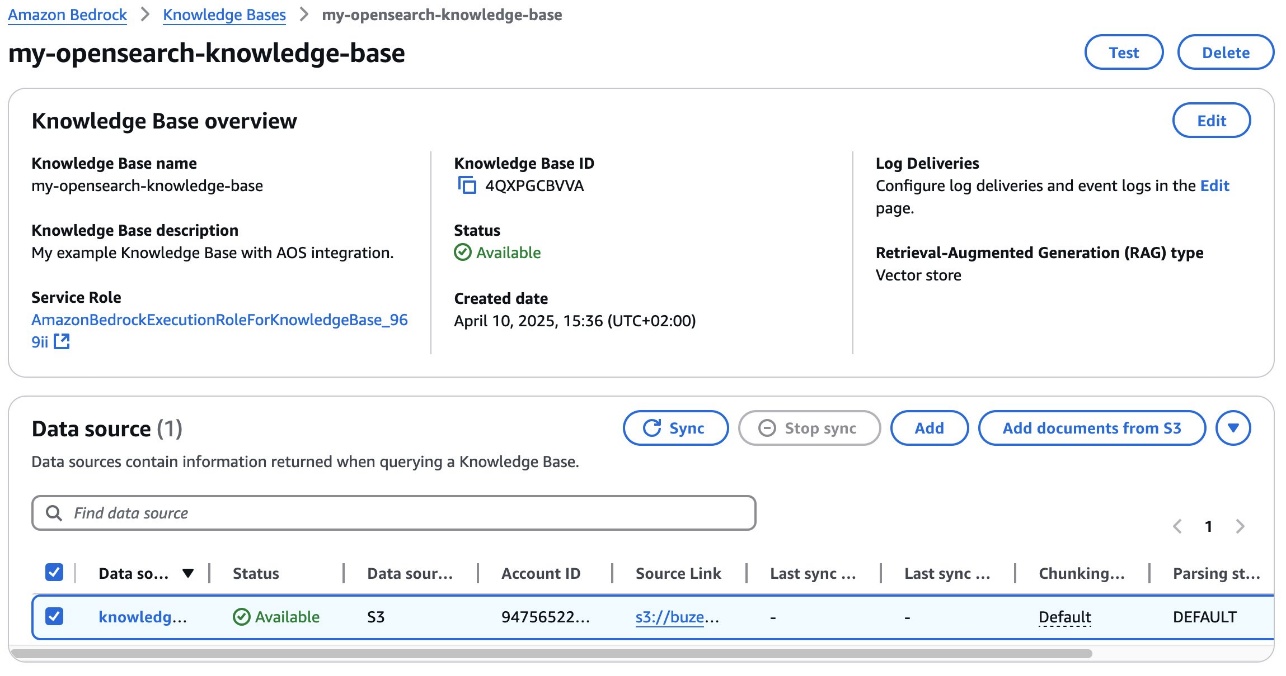The width and height of the screenshot is (1286, 676).
Task: Open the s3://buze source link
Action: click(x=677, y=617)
